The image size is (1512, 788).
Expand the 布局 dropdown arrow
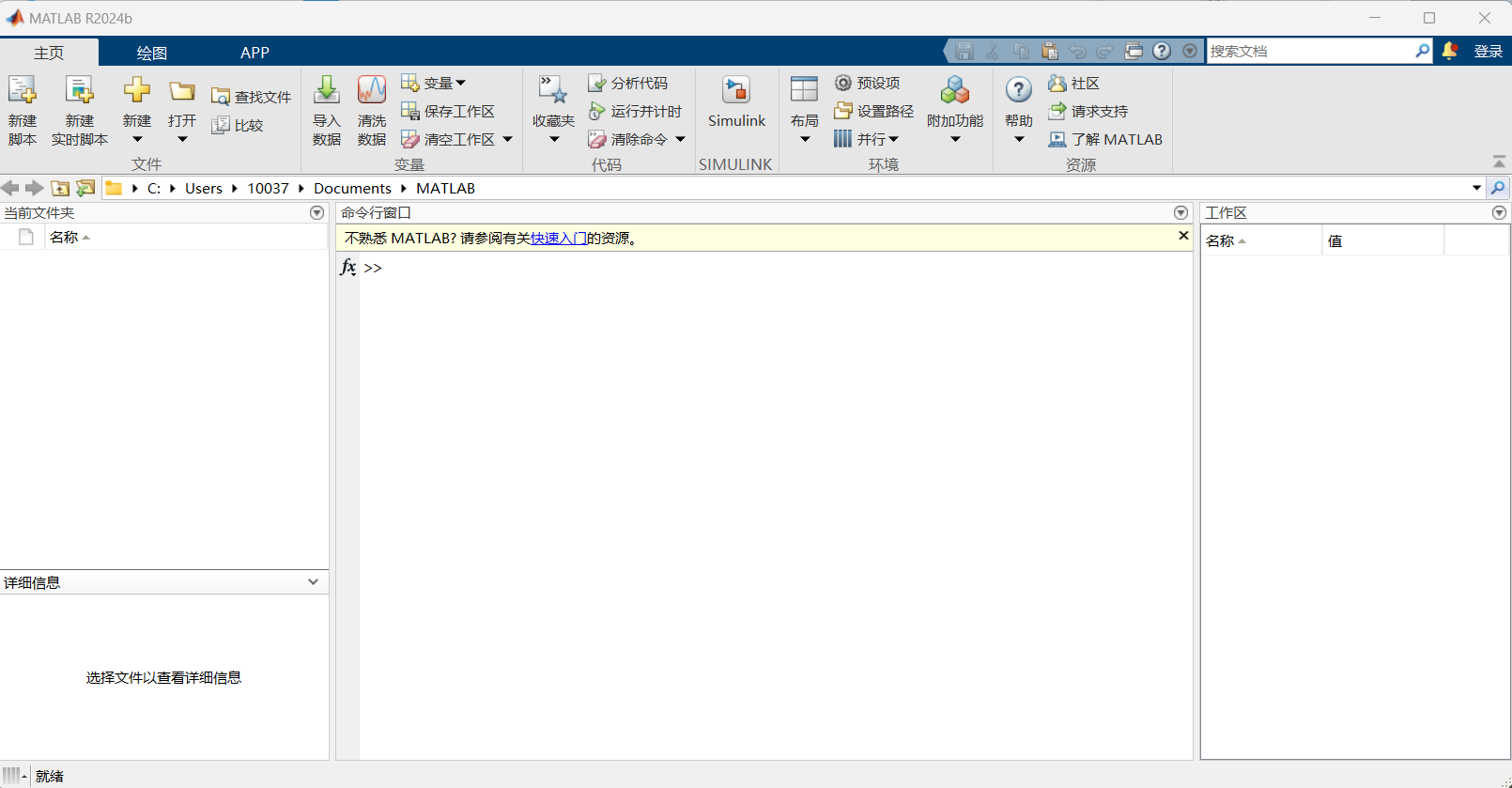805,140
